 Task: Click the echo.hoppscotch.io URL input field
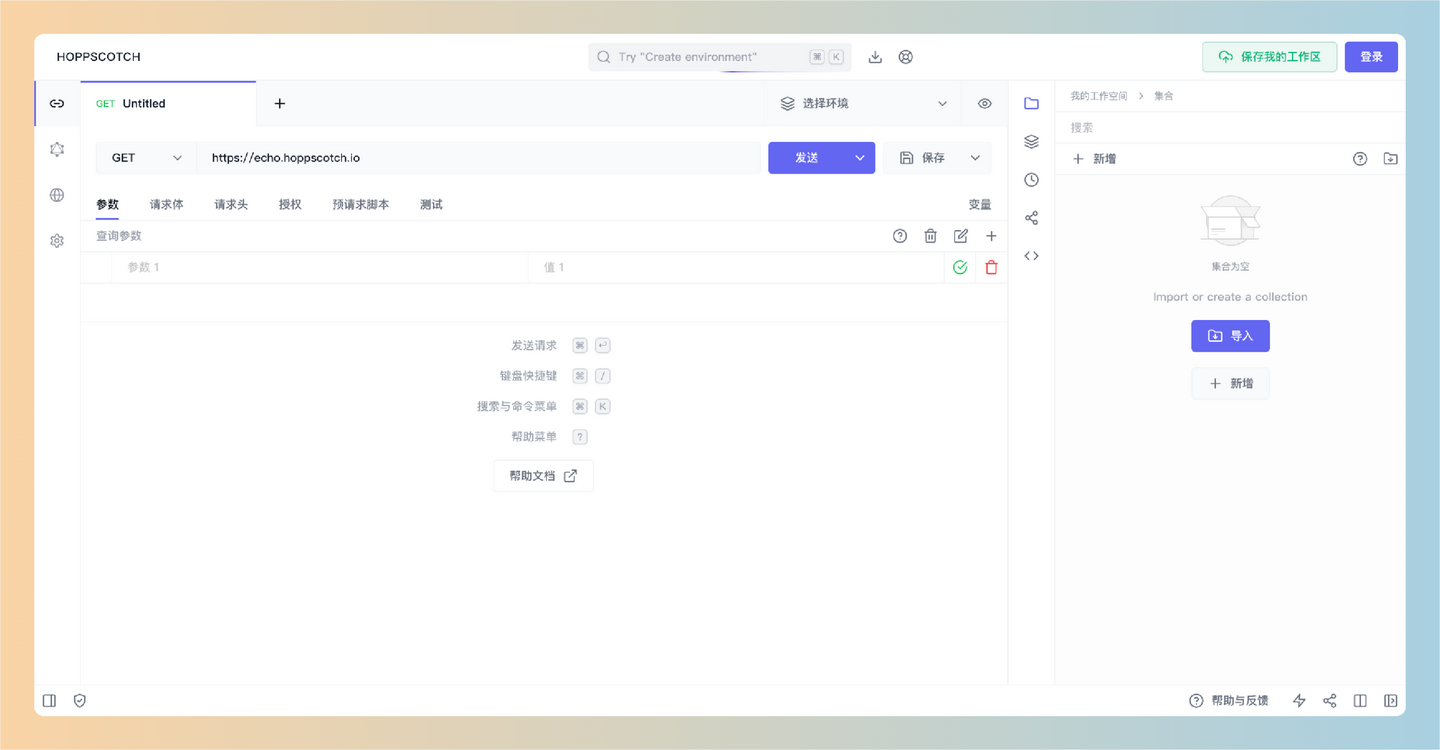(400, 157)
